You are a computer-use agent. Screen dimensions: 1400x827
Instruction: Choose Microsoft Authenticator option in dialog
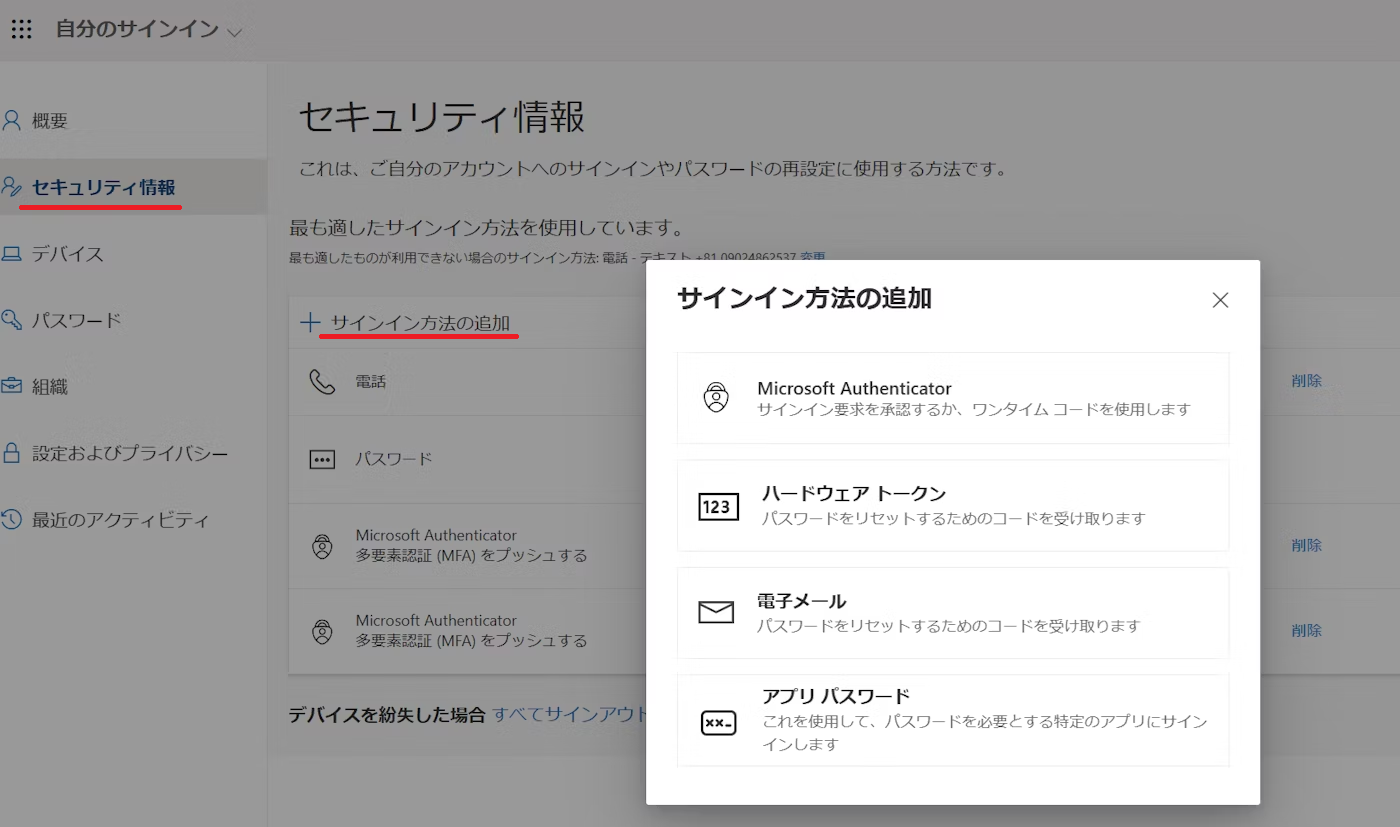[x=953, y=398]
